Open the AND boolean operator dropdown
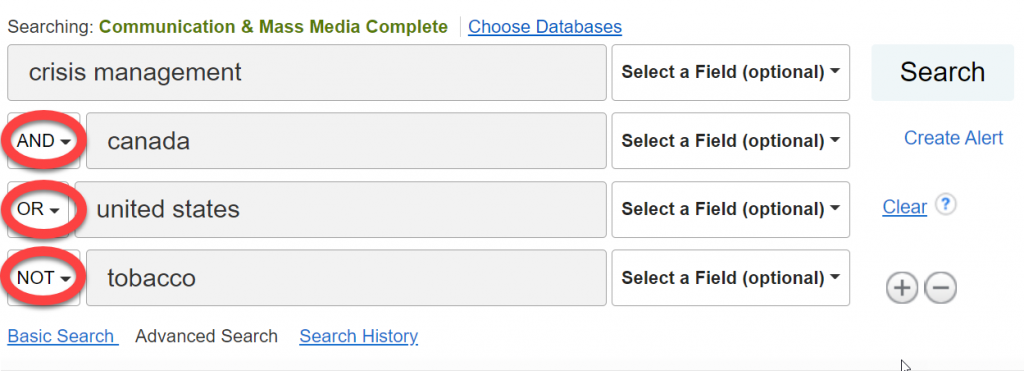 tap(44, 141)
